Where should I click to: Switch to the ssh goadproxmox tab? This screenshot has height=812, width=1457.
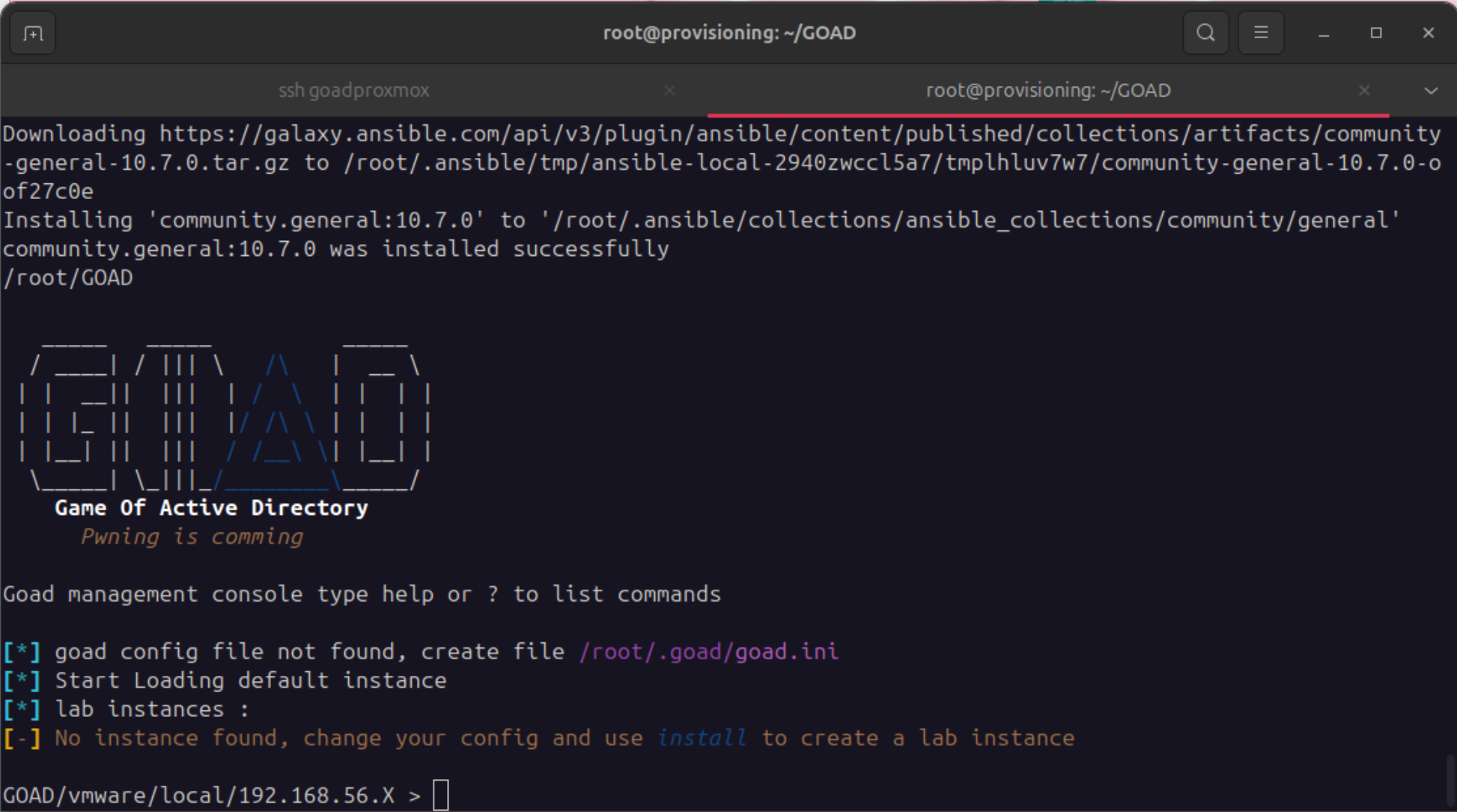(354, 91)
